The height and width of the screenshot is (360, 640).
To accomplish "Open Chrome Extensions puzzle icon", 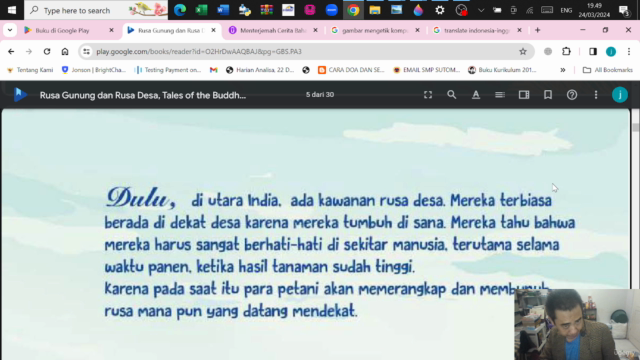I will click(566, 51).
